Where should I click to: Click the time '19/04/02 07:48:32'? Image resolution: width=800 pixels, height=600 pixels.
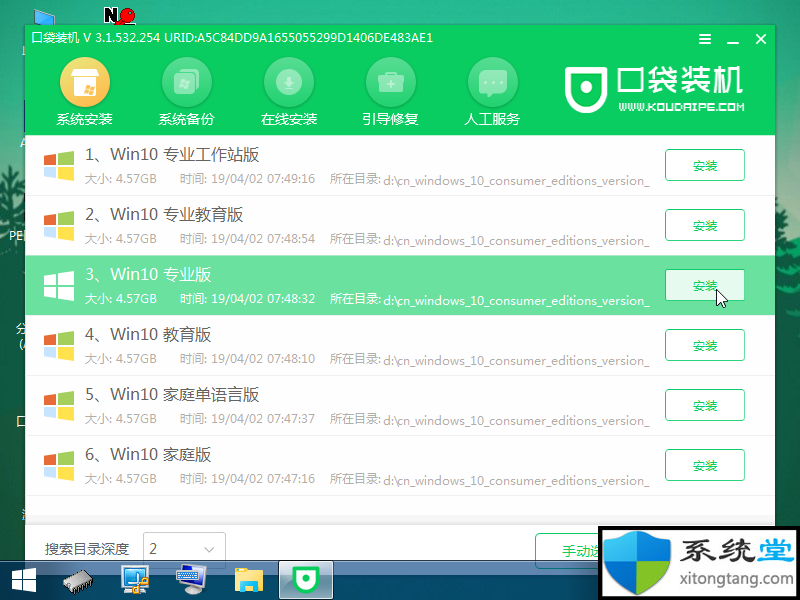263,299
